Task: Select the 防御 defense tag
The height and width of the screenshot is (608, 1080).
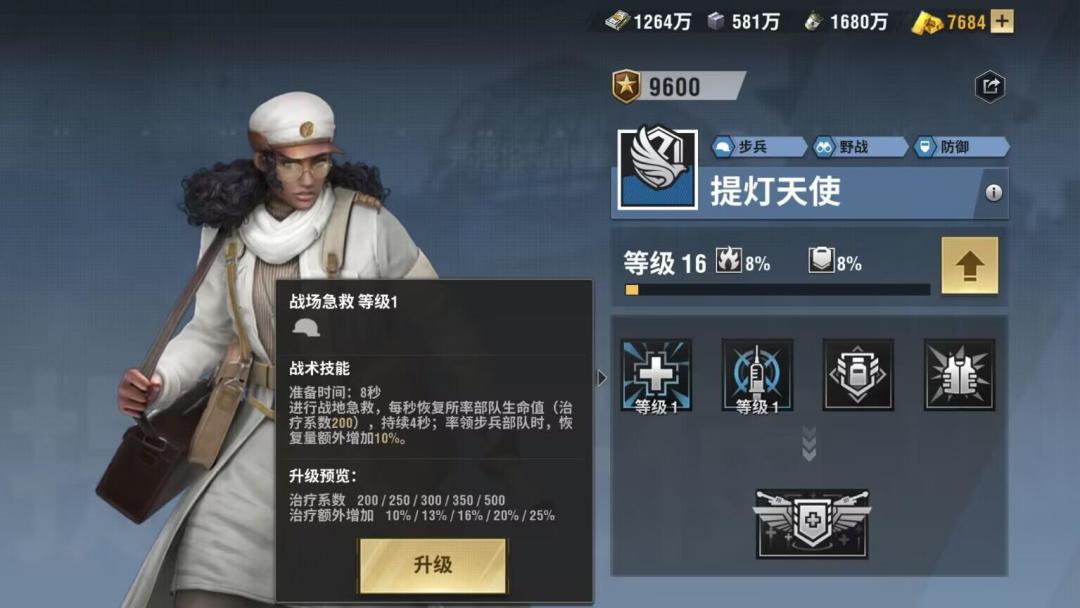Action: coord(961,147)
